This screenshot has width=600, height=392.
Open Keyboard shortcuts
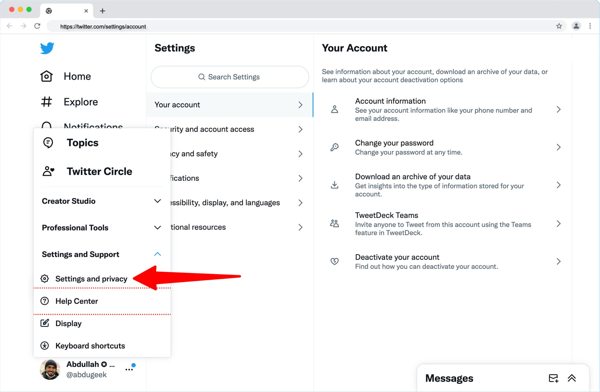click(x=90, y=346)
